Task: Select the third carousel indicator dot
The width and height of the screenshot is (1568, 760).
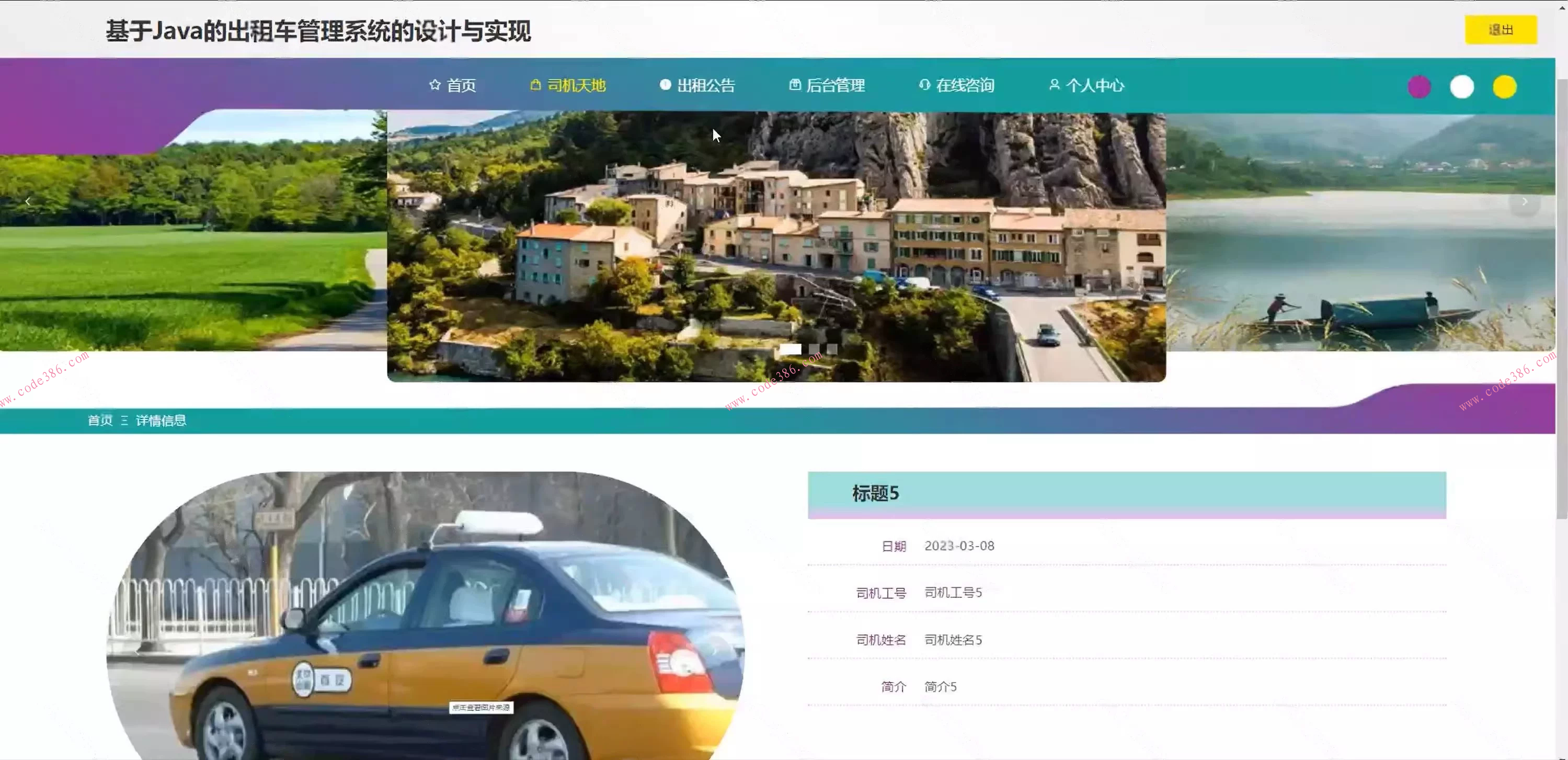Action: 832,349
